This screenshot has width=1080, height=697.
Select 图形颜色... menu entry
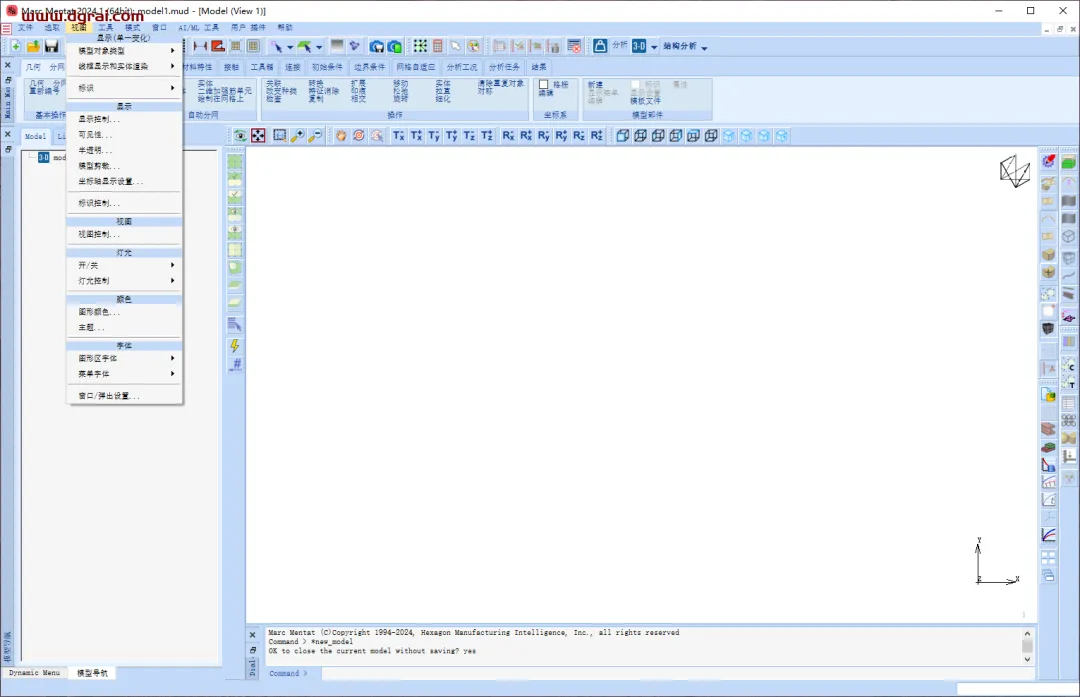125,312
